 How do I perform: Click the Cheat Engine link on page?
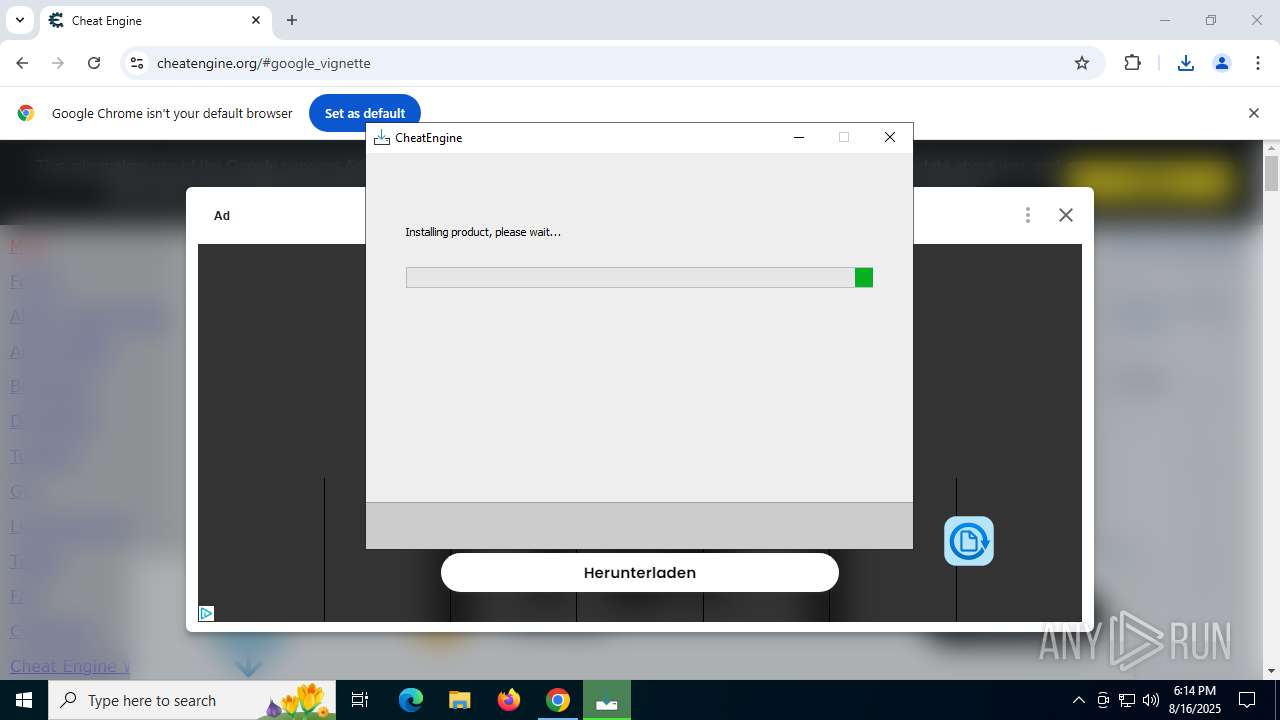coord(70,666)
